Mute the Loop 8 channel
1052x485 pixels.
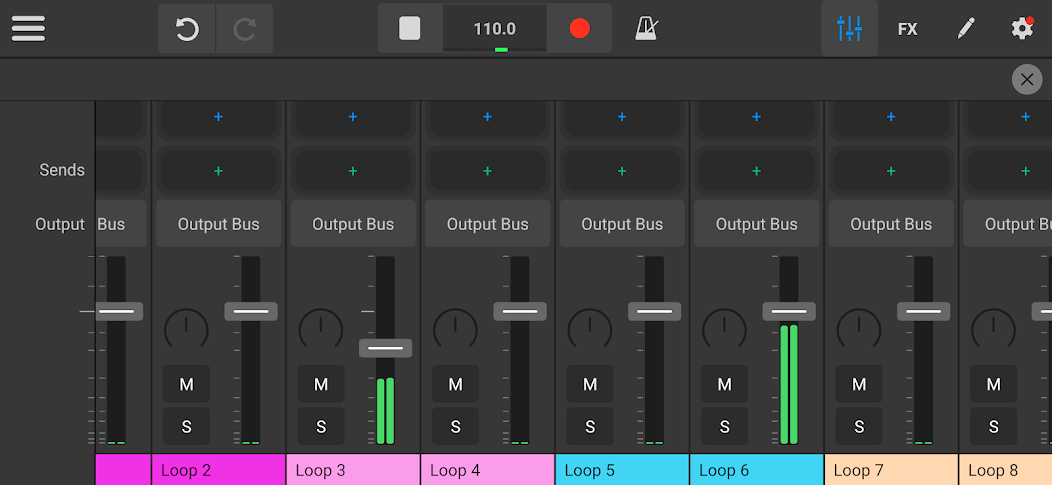point(994,384)
